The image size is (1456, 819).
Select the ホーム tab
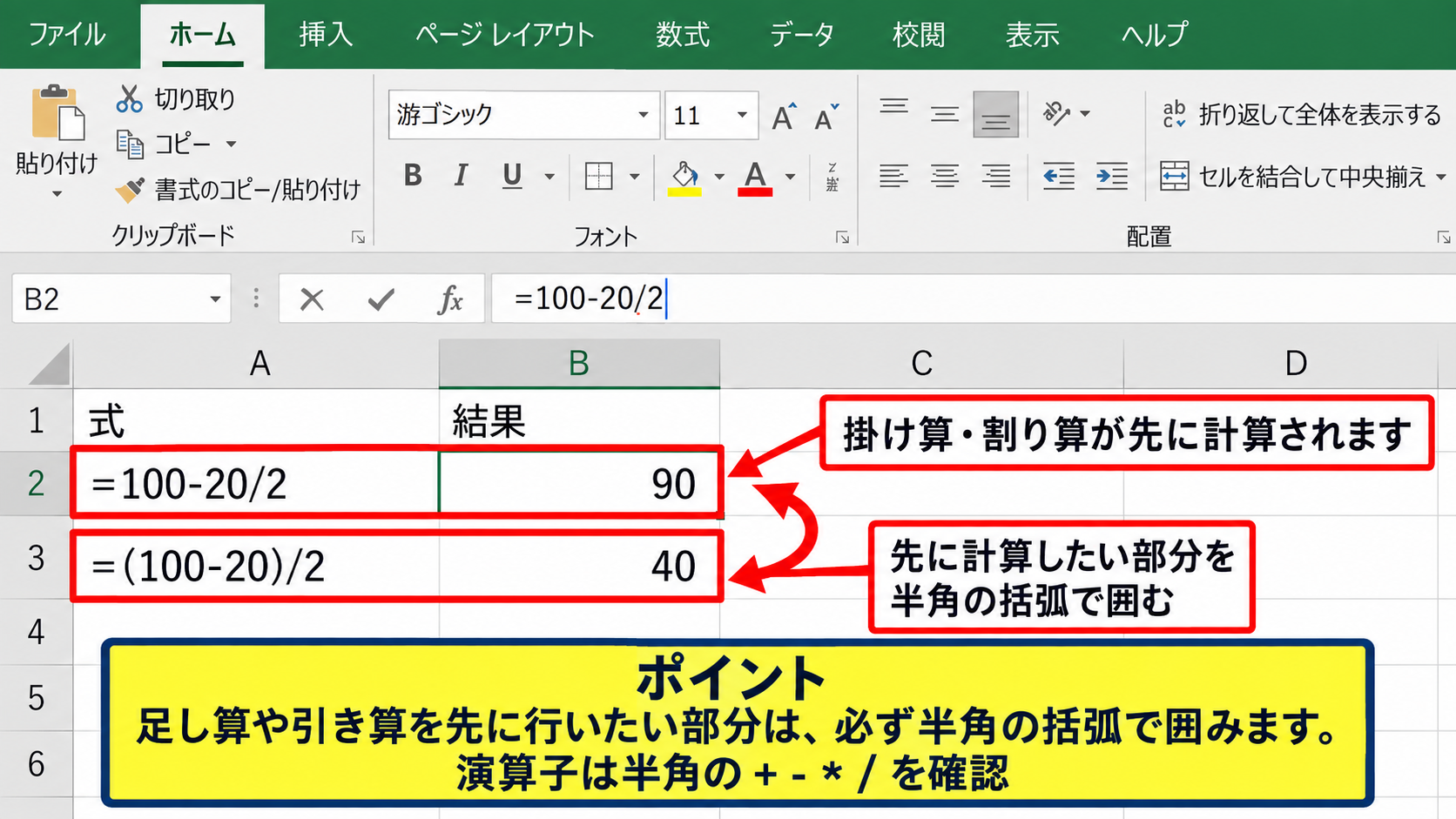(202, 35)
